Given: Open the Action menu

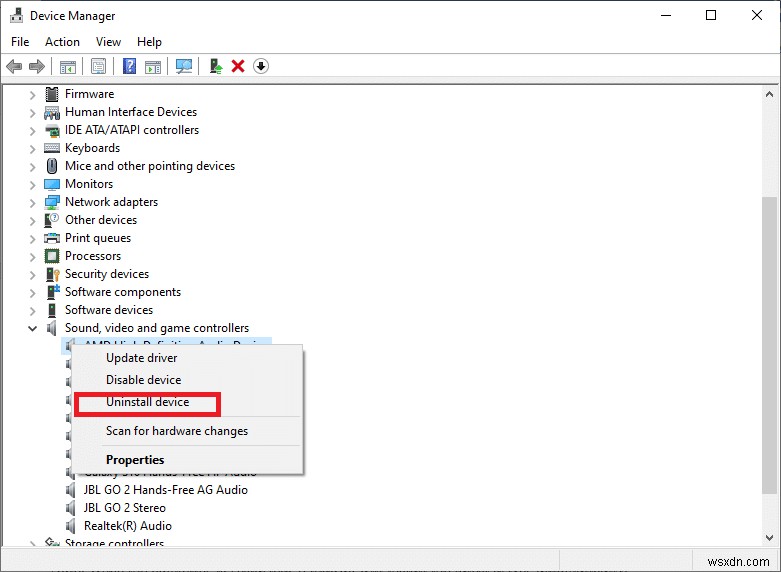Looking at the screenshot, I should [62, 42].
